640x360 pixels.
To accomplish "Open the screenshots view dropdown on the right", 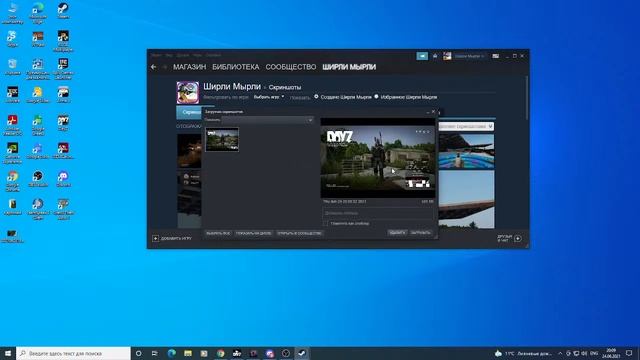I will (466, 127).
